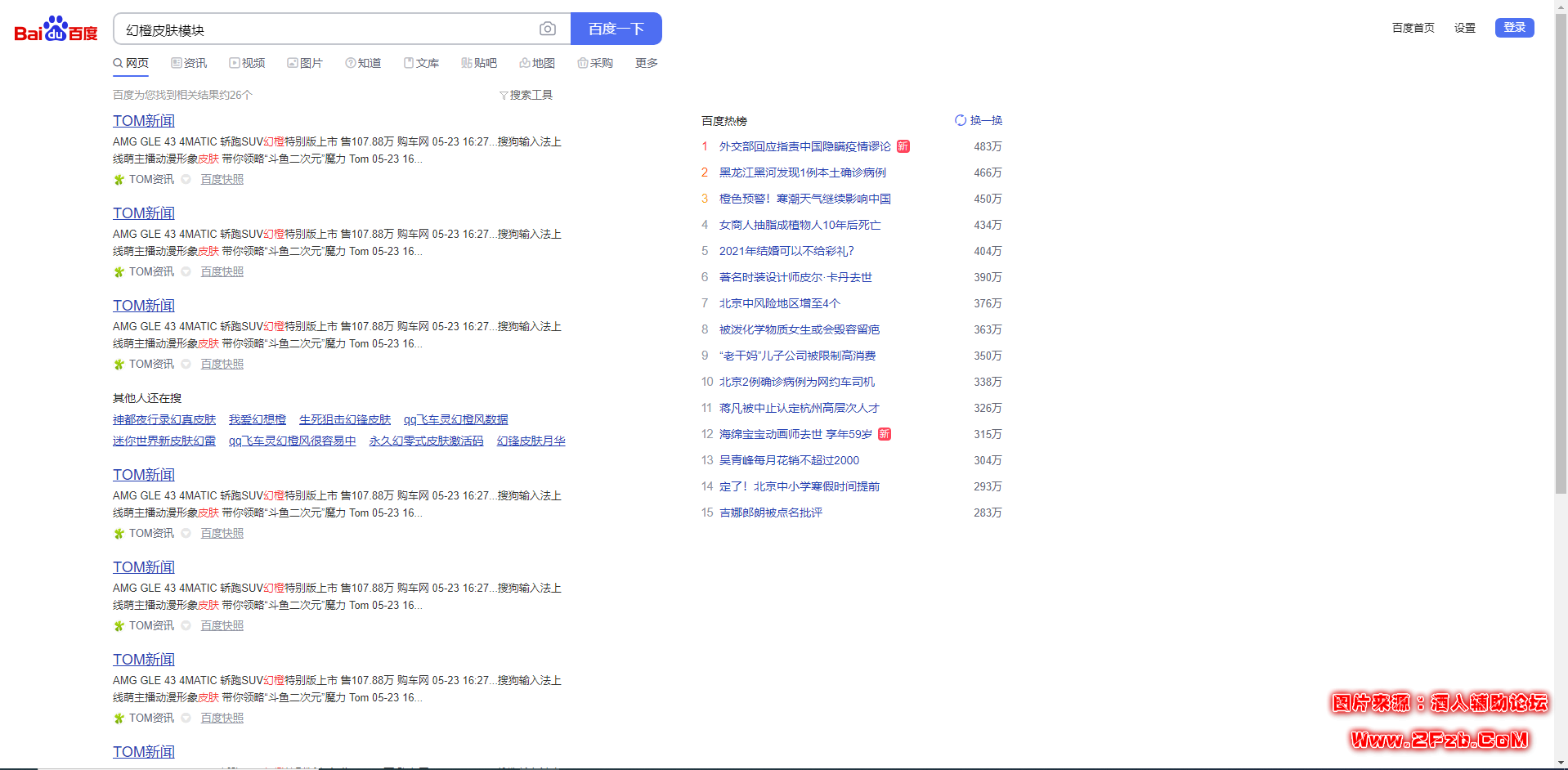Click the 登录 button
The image size is (1568, 770).
[x=1515, y=28]
